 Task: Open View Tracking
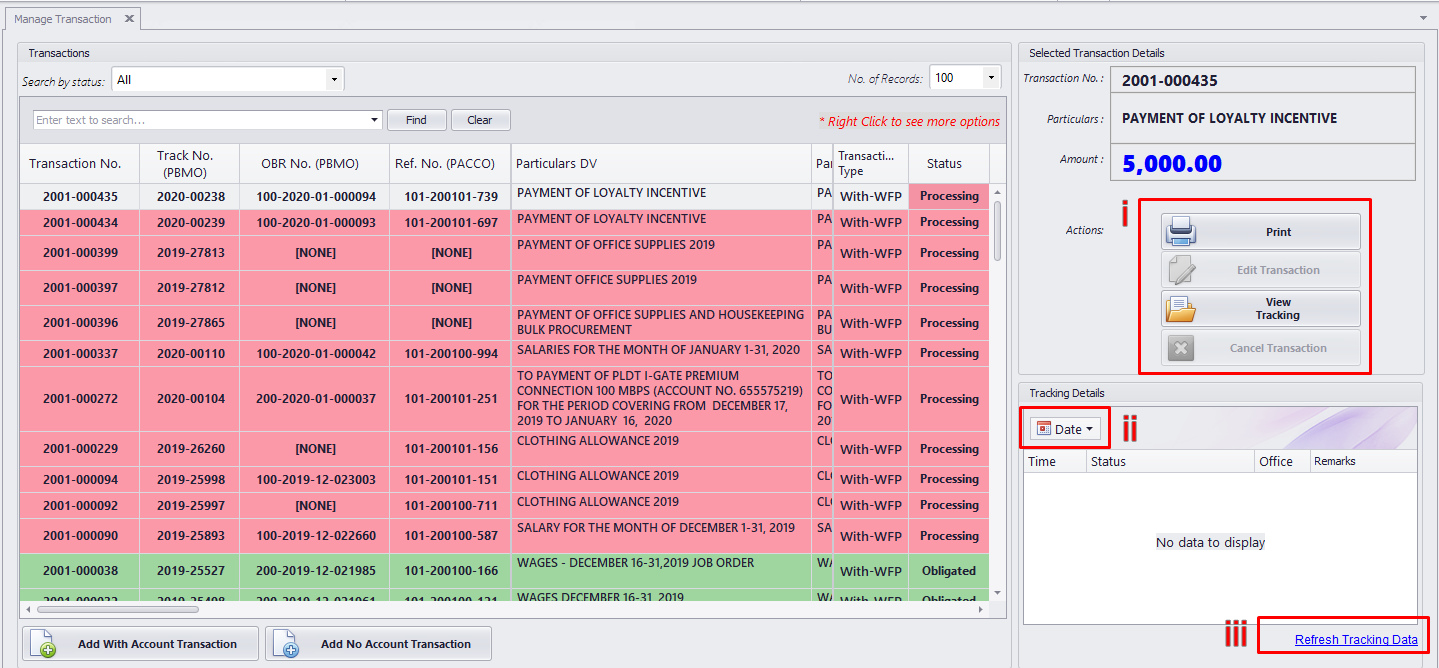1261,309
